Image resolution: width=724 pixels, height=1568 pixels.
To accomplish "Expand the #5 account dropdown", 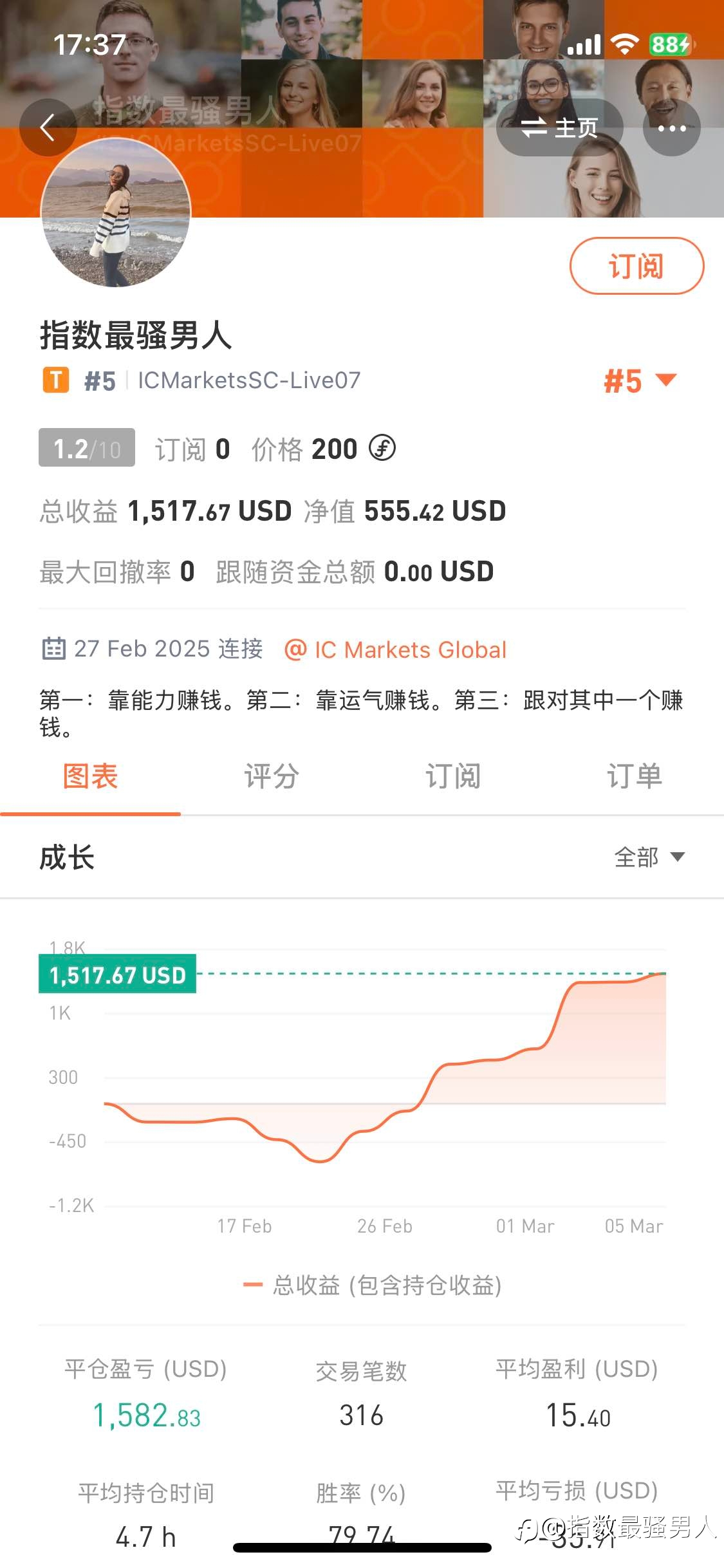I will pyautogui.click(x=640, y=380).
